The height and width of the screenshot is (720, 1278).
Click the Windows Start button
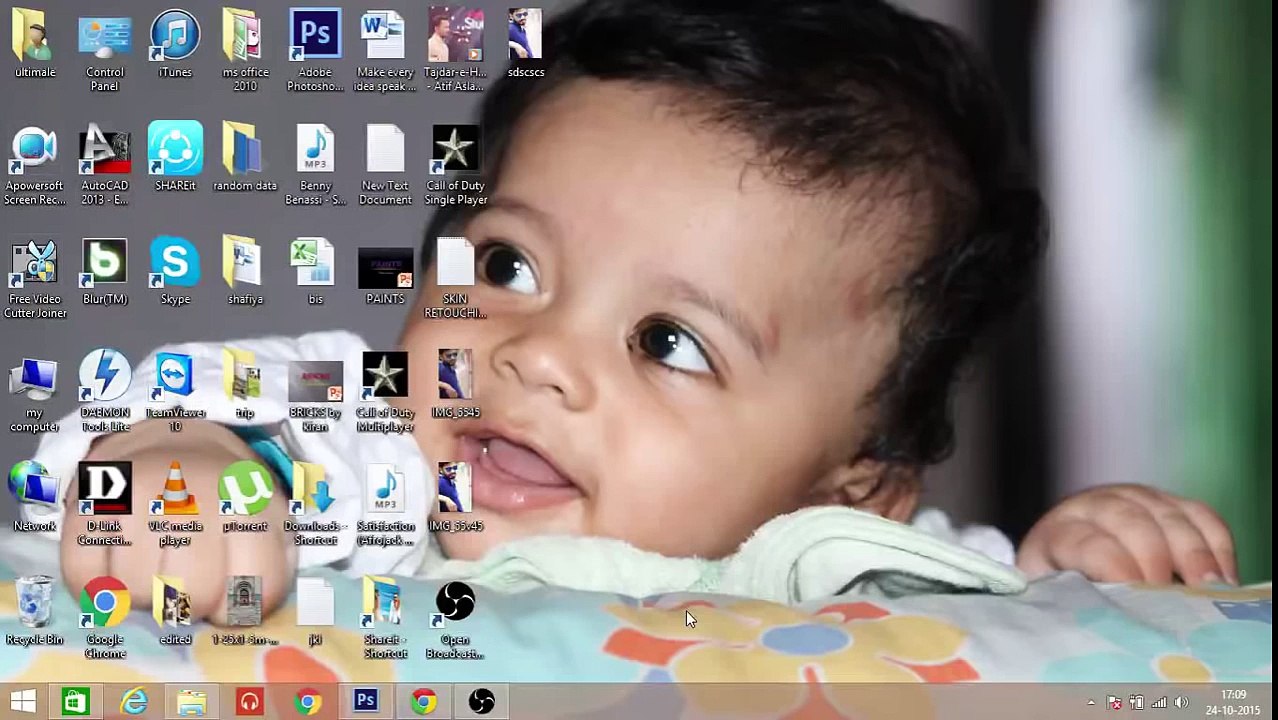coord(23,702)
